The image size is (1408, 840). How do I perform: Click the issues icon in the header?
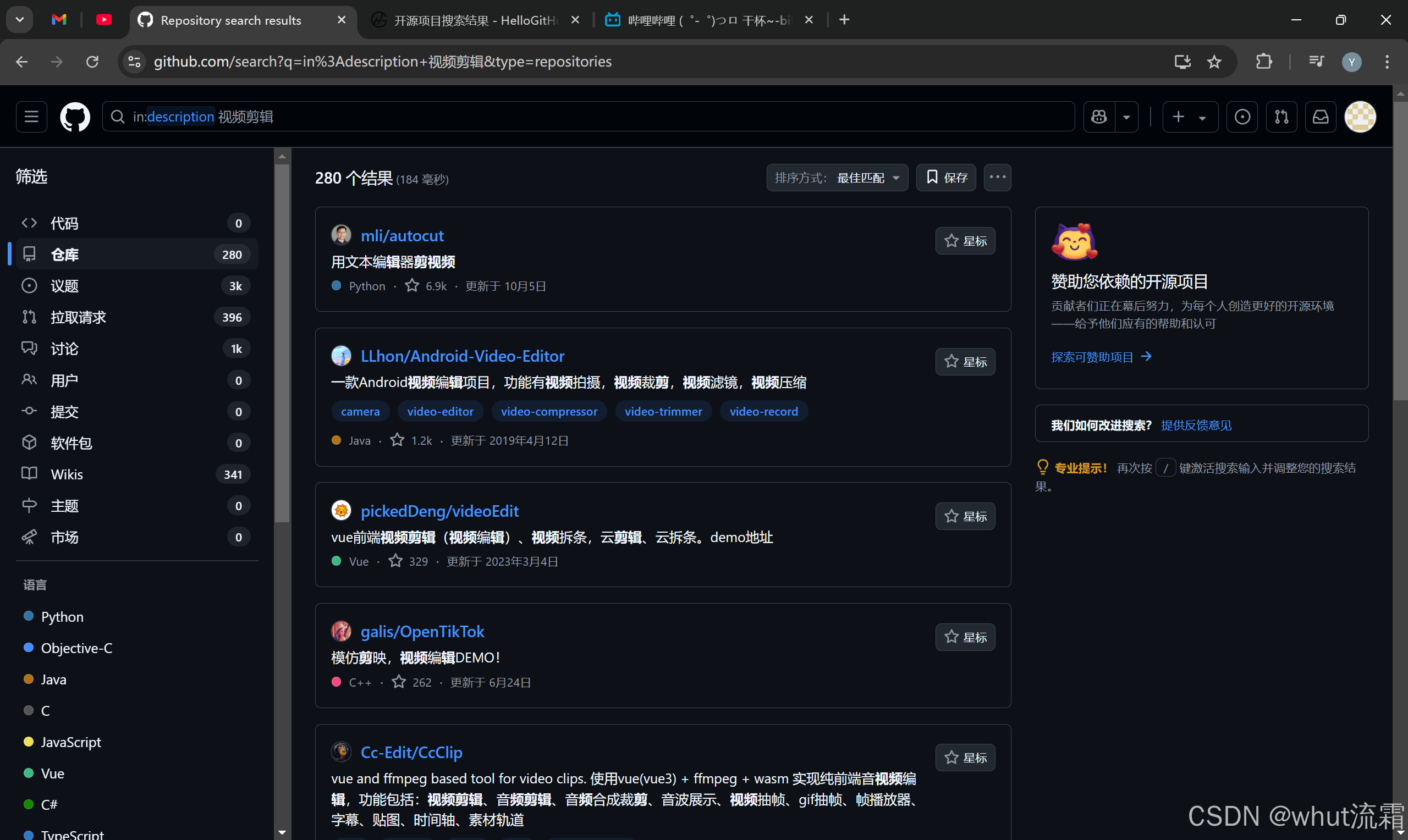[1242, 117]
